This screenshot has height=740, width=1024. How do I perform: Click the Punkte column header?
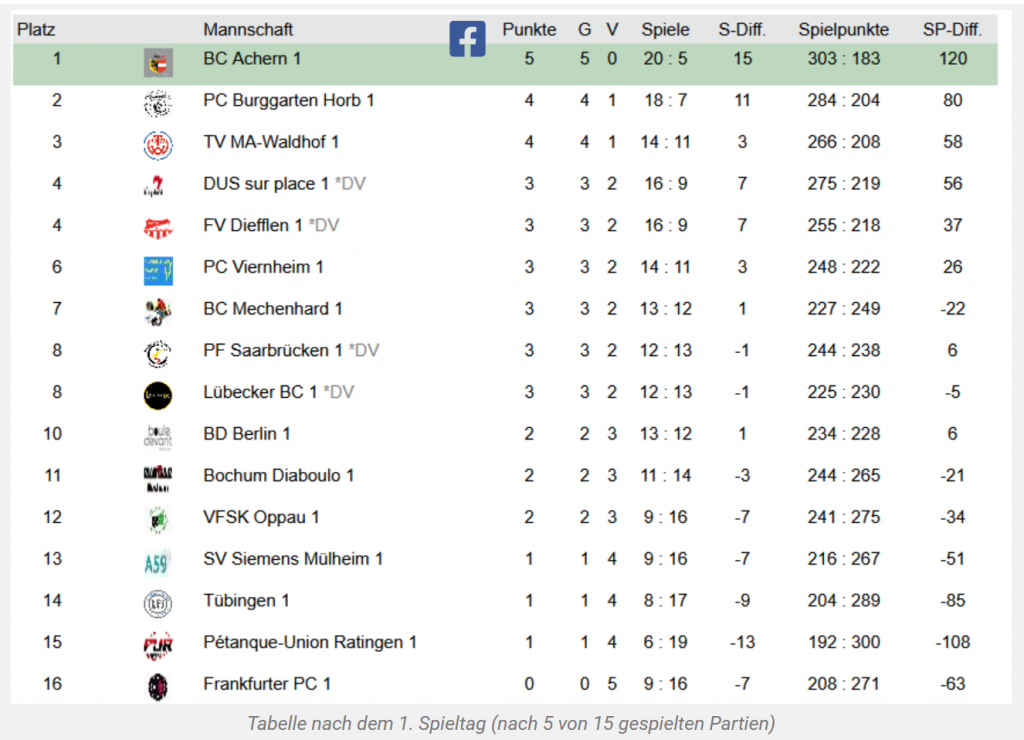point(529,30)
